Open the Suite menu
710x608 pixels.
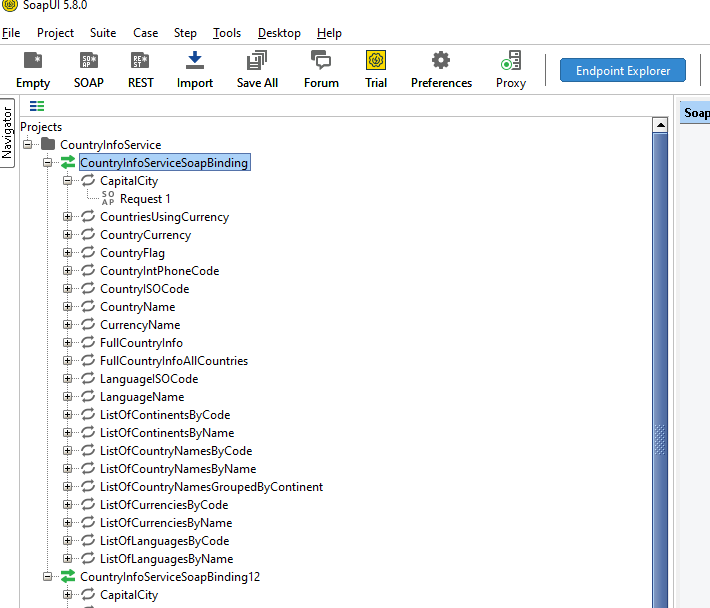103,33
